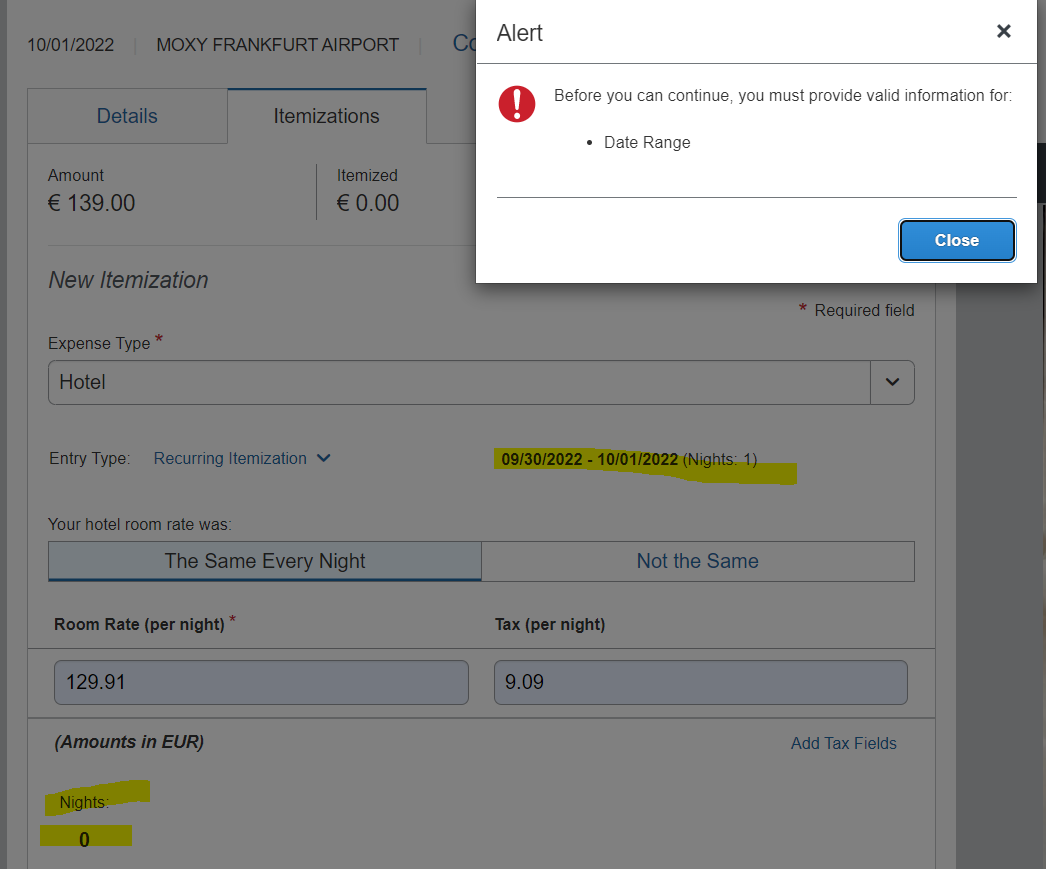Select the Itemizations tab
This screenshot has height=869, width=1046.
[327, 116]
